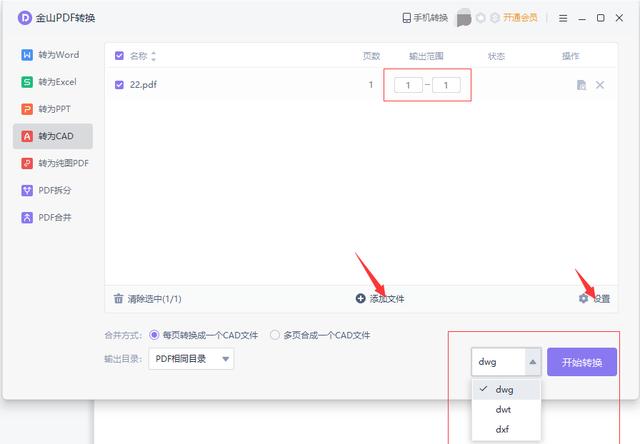Open output folder icon for 22.pdf
Viewport: 640px width, 444px height.
[x=581, y=85]
